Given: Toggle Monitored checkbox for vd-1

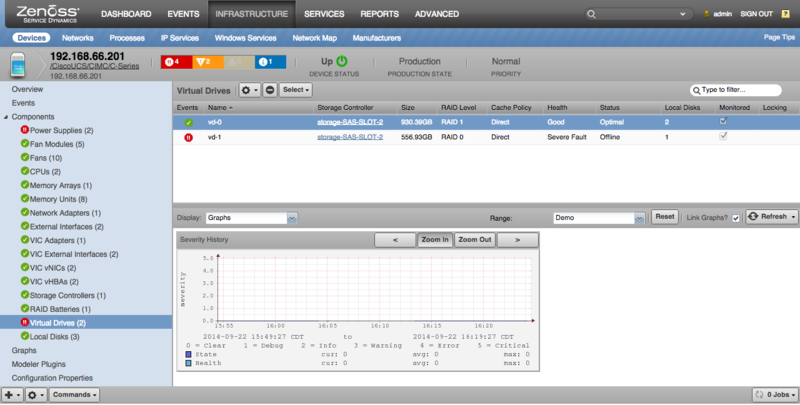Looking at the screenshot, I should [723, 136].
